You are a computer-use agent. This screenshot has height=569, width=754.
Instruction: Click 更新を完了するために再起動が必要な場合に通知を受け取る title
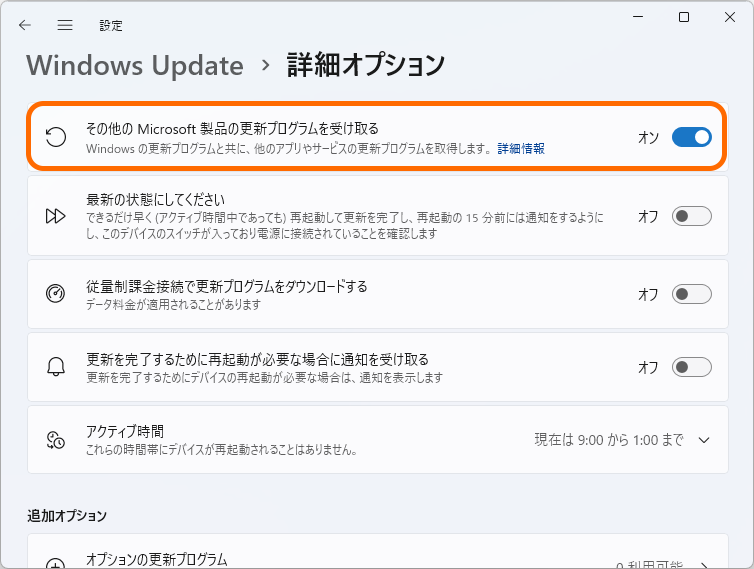tap(257, 360)
